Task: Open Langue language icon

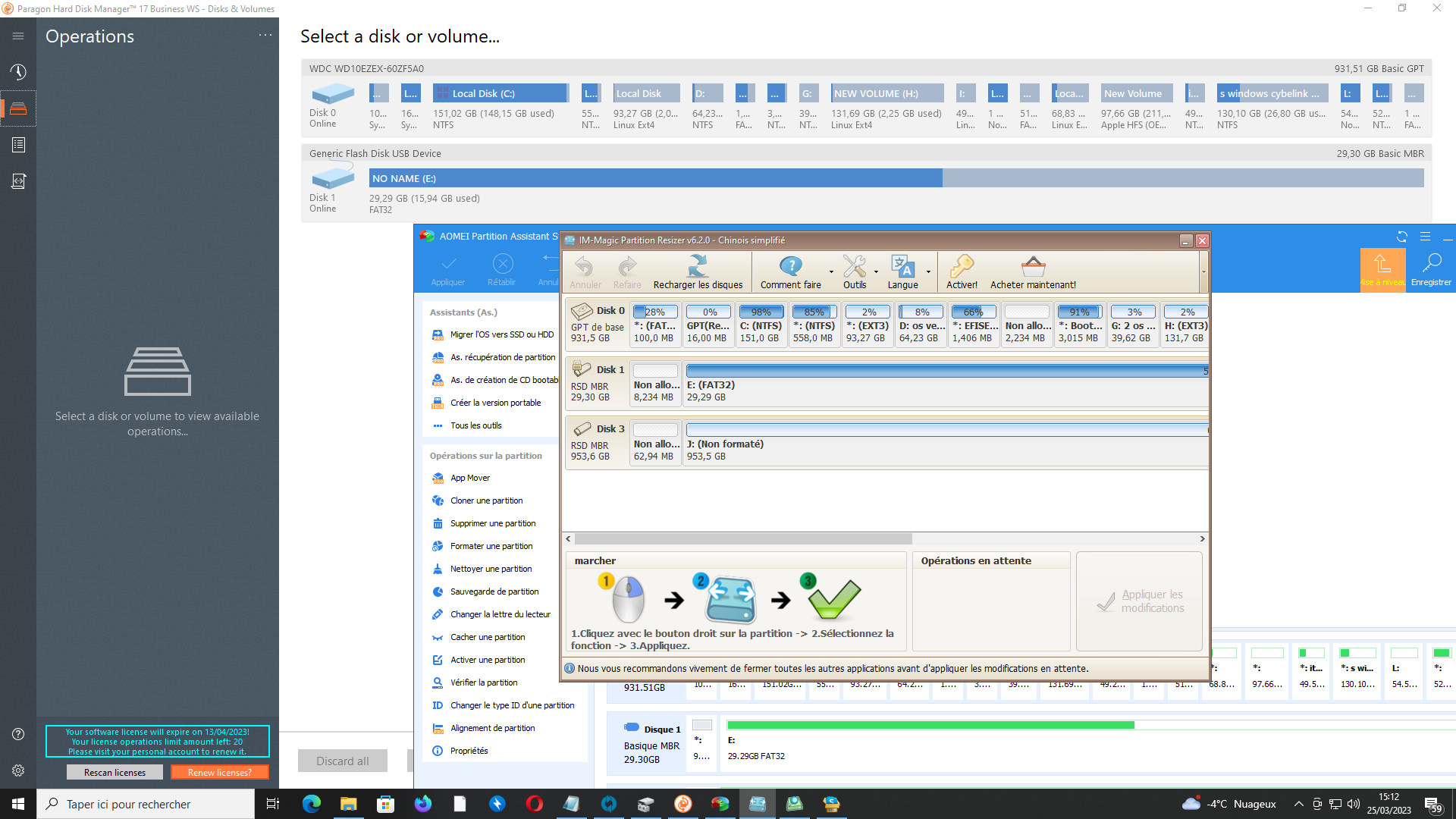Action: (x=902, y=272)
